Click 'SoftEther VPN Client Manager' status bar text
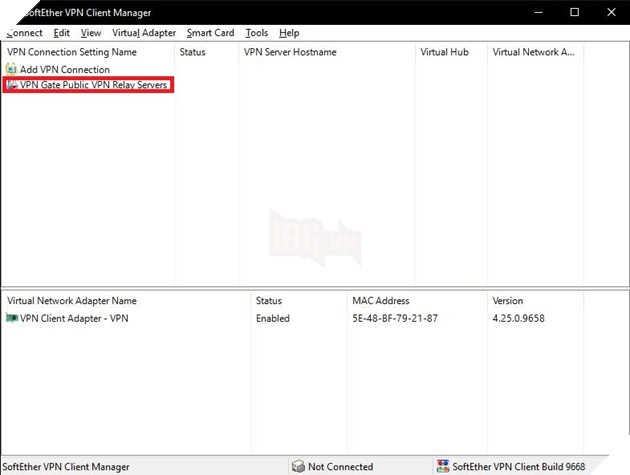Image resolution: width=630 pixels, height=475 pixels. [66, 467]
